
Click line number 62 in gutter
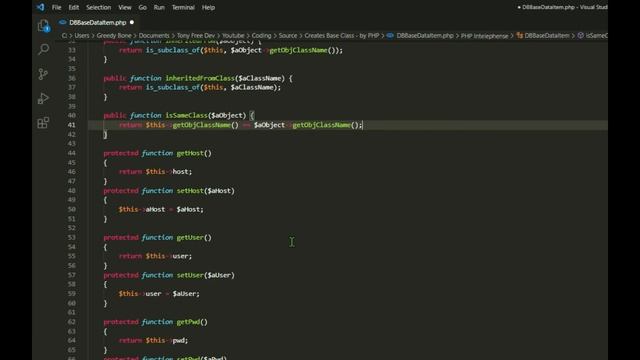tap(71, 322)
